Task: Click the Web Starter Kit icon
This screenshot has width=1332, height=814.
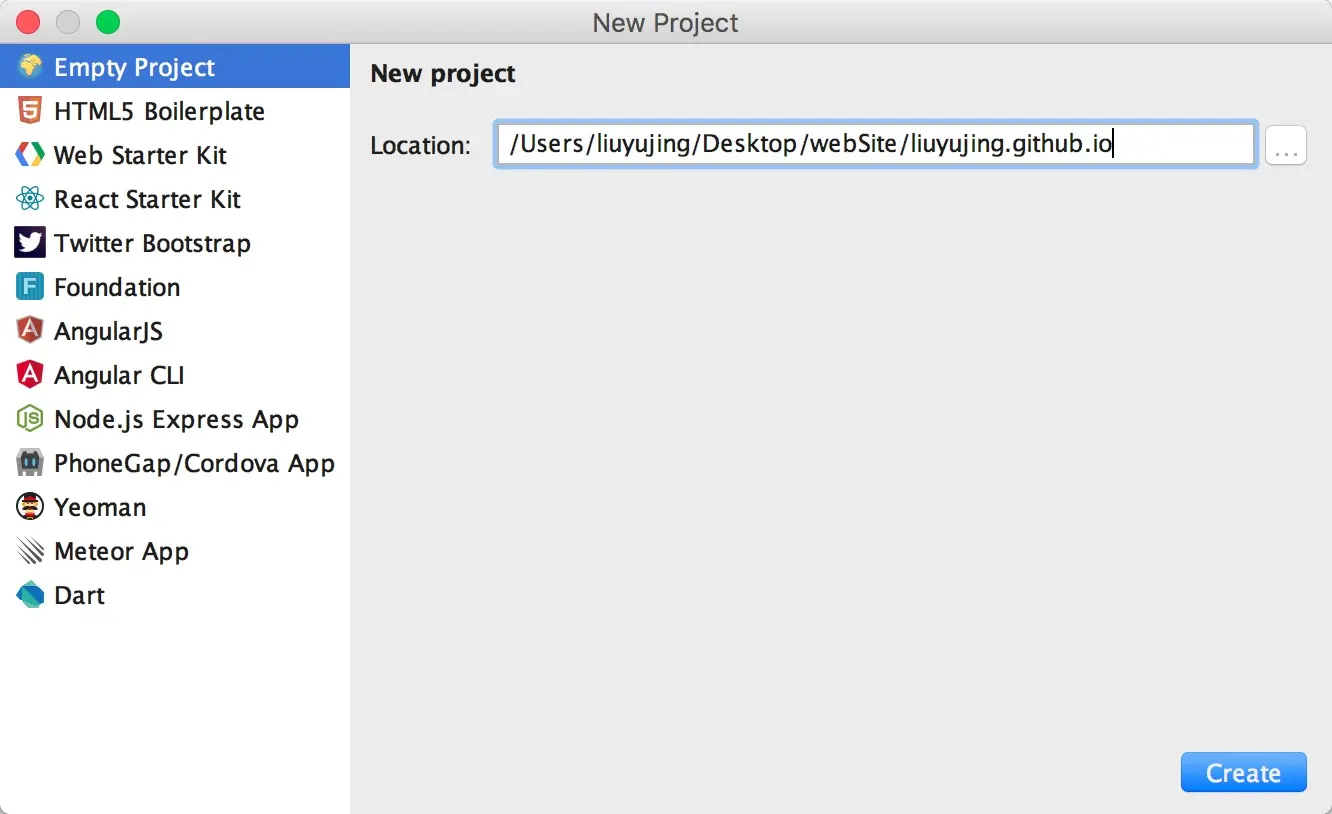Action: click(30, 155)
